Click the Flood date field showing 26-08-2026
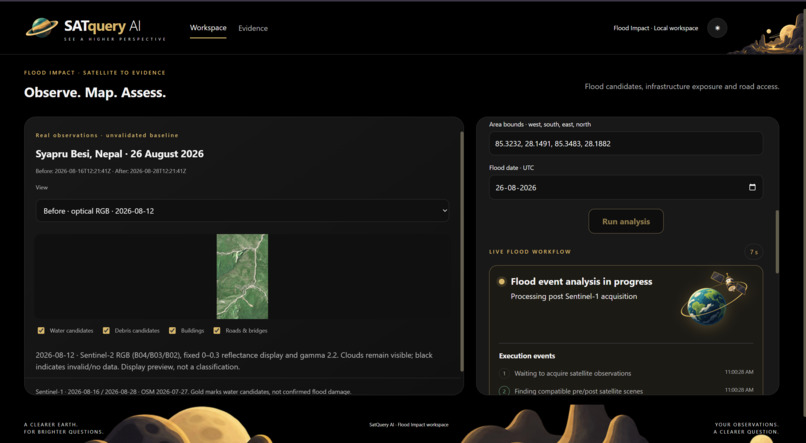Image resolution: width=806 pixels, height=443 pixels. [626, 188]
